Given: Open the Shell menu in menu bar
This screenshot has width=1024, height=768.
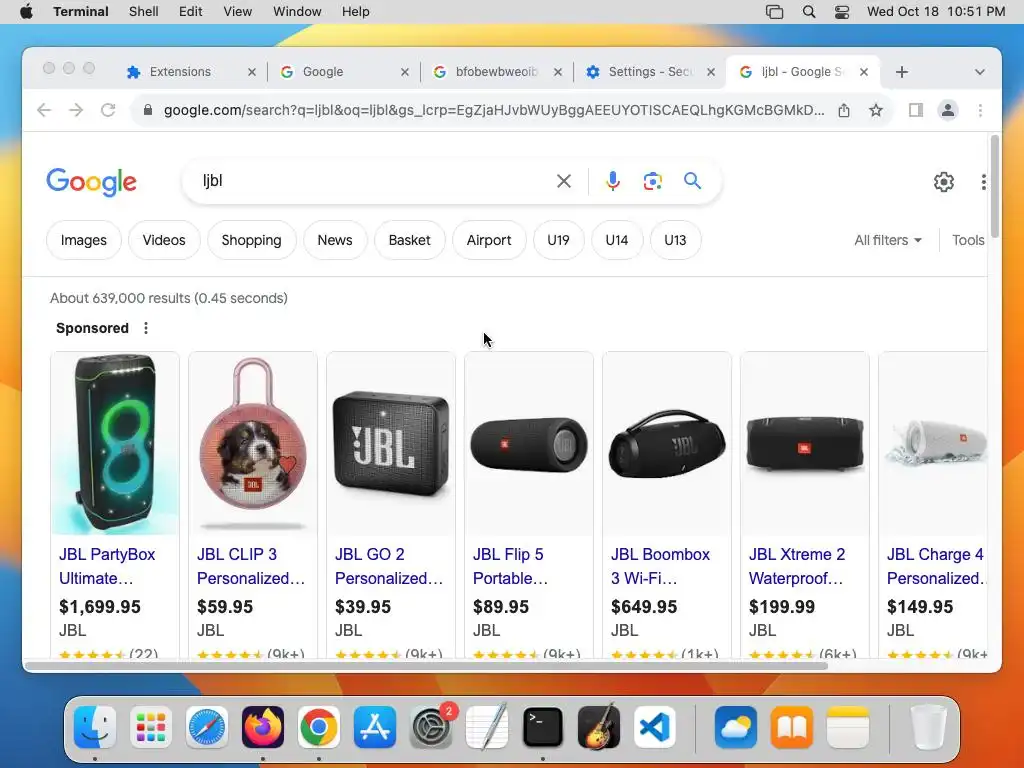Looking at the screenshot, I should [x=143, y=12].
